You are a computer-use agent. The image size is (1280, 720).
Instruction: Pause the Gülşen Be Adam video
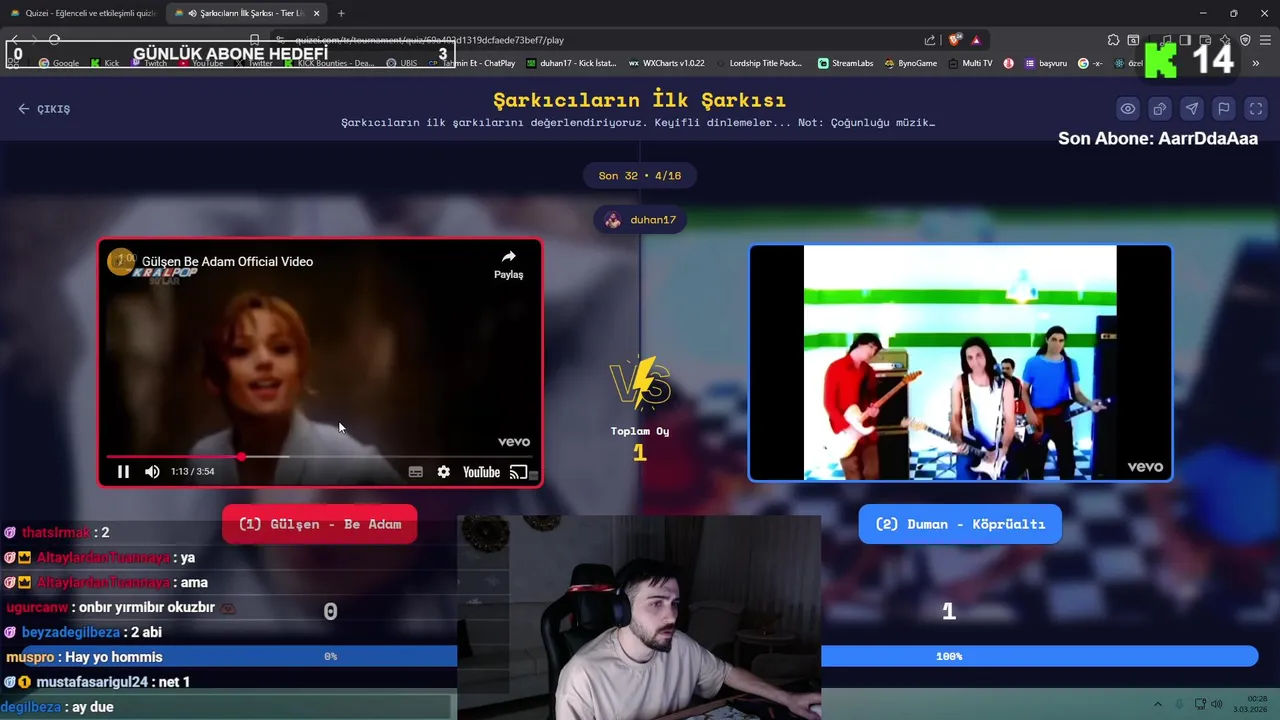[x=123, y=472]
